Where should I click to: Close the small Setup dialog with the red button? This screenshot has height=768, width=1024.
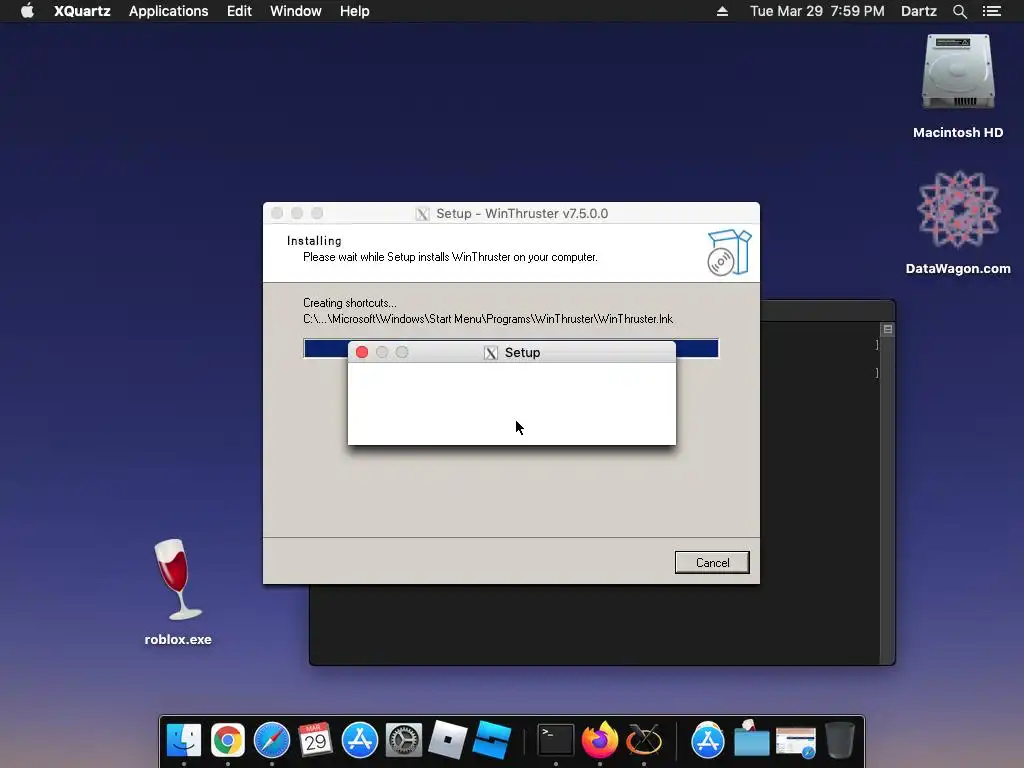[x=362, y=353]
